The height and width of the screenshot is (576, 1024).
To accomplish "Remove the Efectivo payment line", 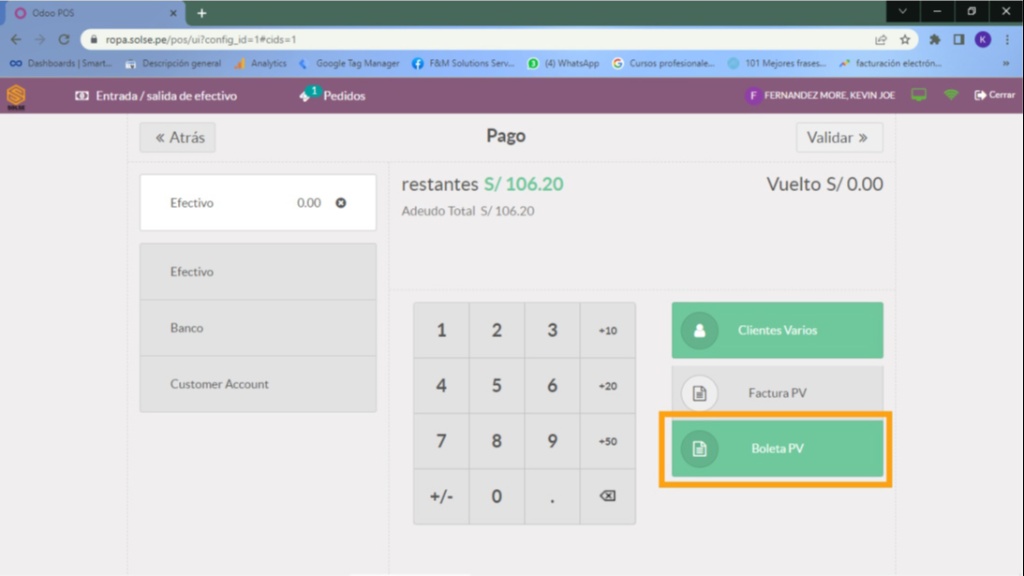I will tap(341, 203).
